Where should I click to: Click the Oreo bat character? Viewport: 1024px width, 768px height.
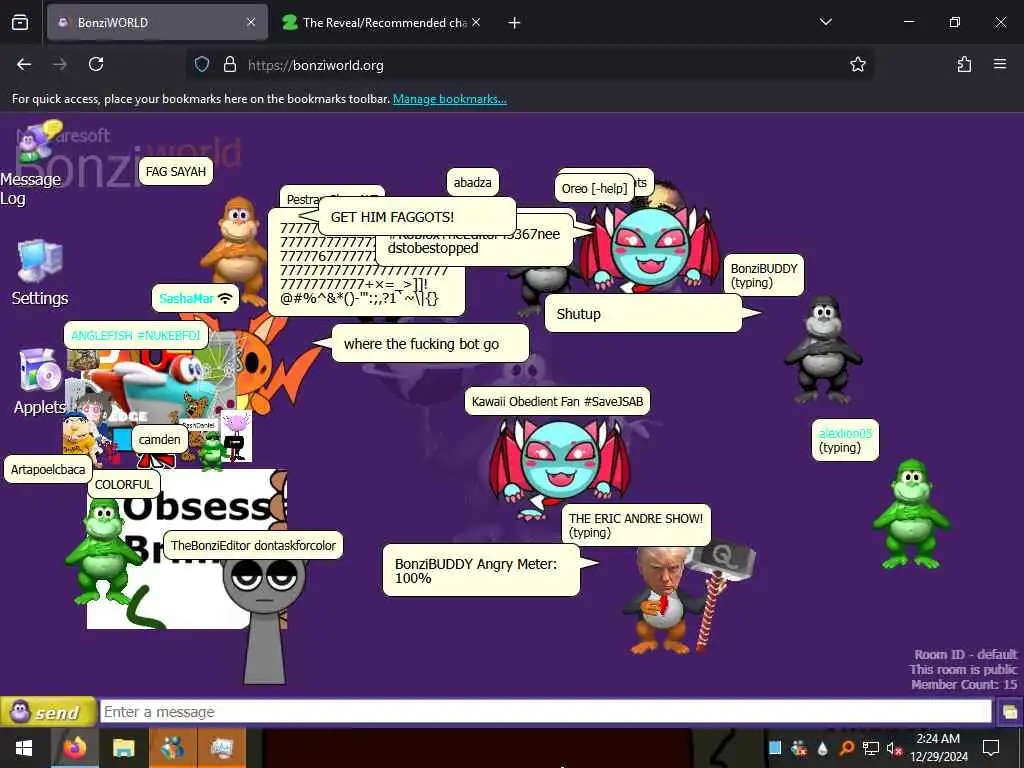click(x=650, y=248)
